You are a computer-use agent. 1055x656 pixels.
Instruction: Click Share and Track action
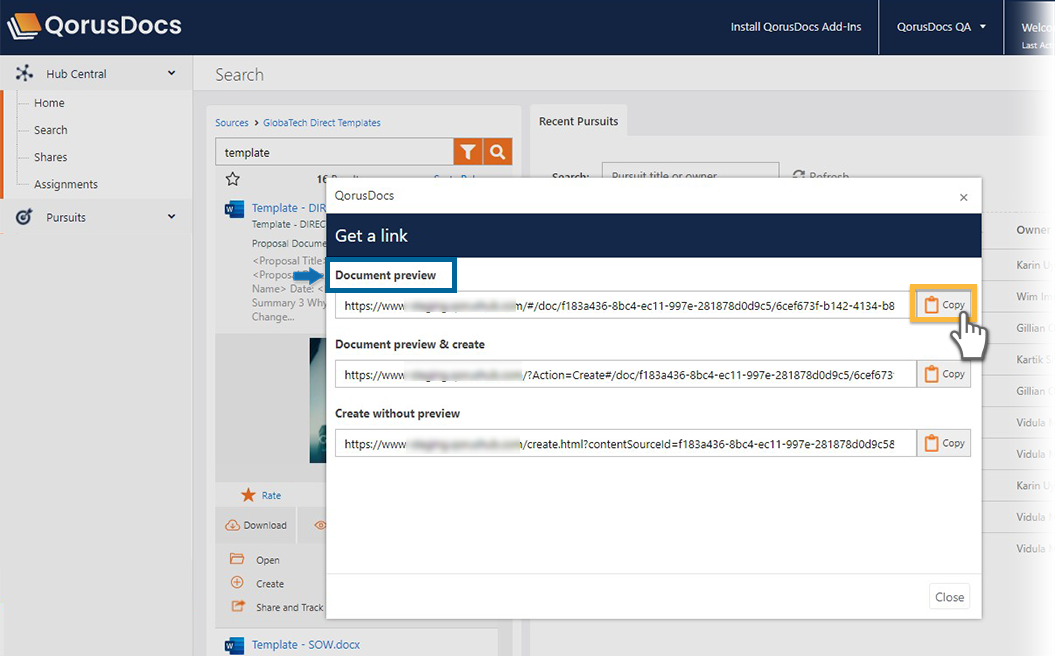290,608
